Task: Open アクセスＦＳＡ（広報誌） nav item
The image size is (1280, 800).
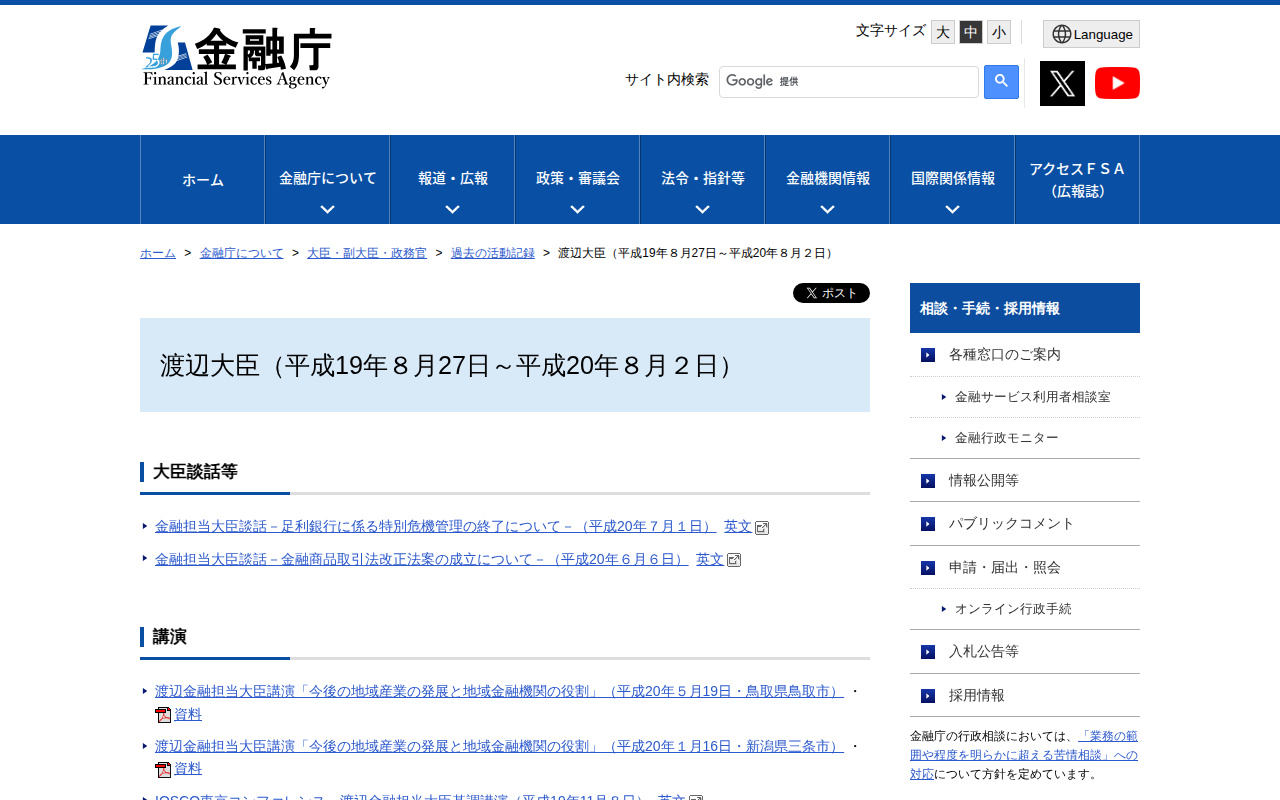Action: click(x=1077, y=180)
